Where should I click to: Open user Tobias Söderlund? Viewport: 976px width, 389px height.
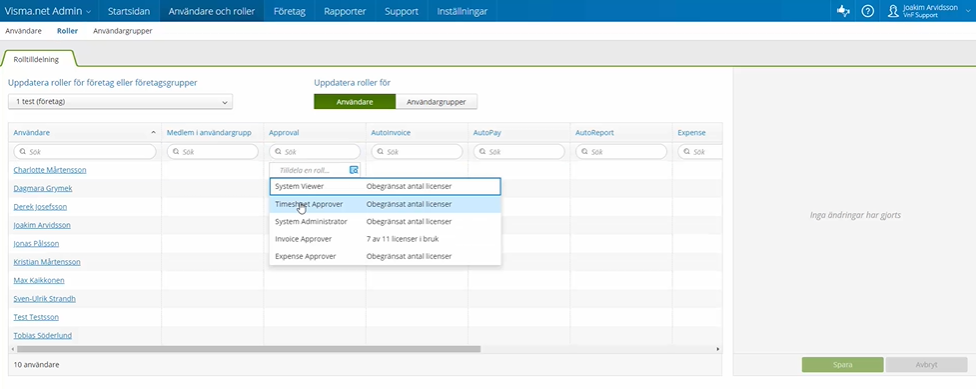coord(42,335)
